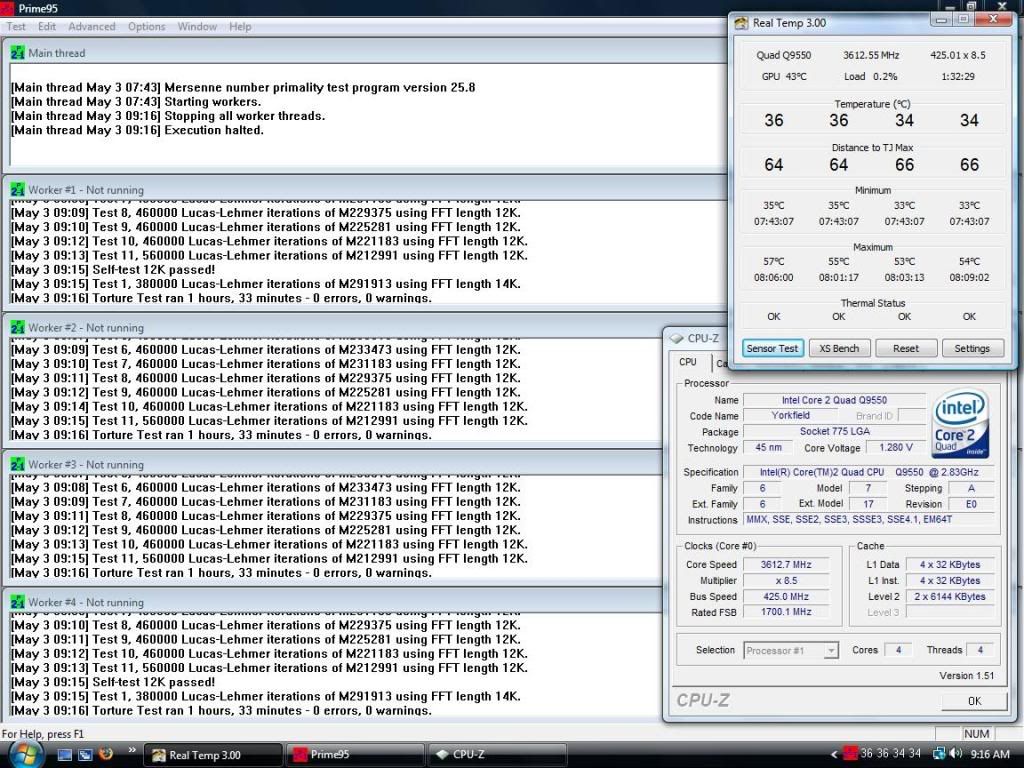Click Worker #3 Test 6 M233473 line
1024x768 pixels.
coord(266,487)
